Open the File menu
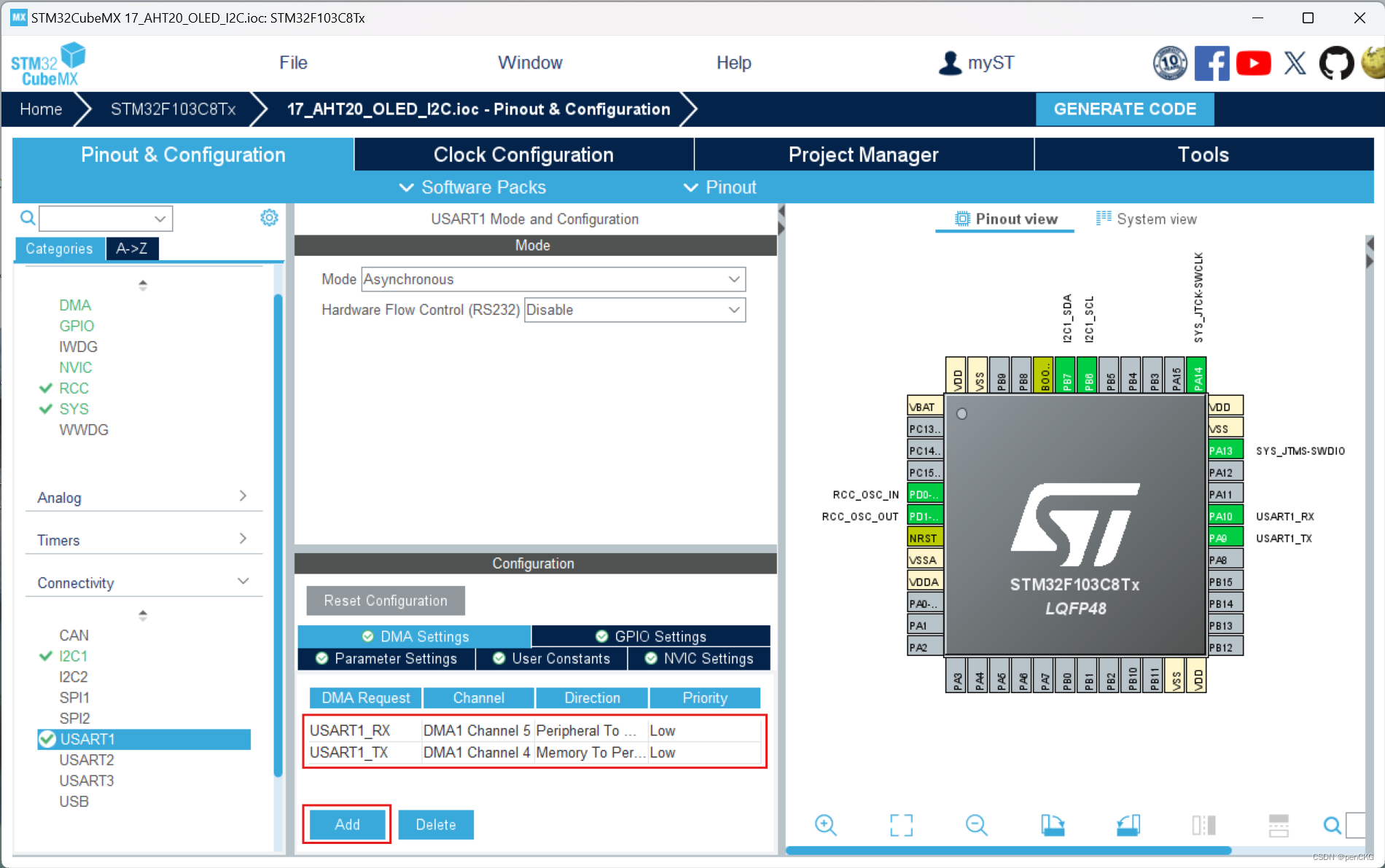The image size is (1385, 868). pyautogui.click(x=293, y=63)
